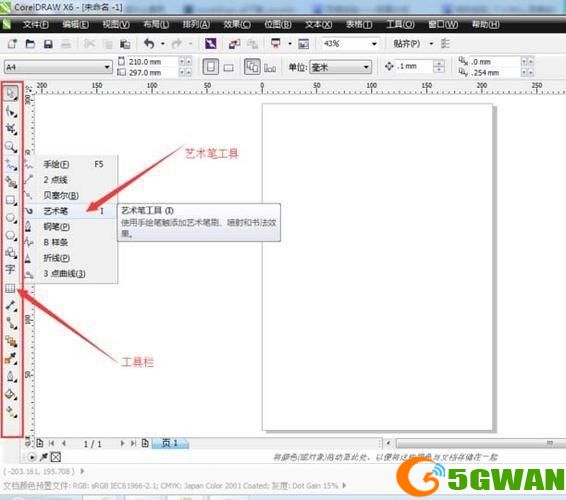This screenshot has width=566, height=500.
Task: Toggle apply layout to current page
Action: click(x=270, y=68)
